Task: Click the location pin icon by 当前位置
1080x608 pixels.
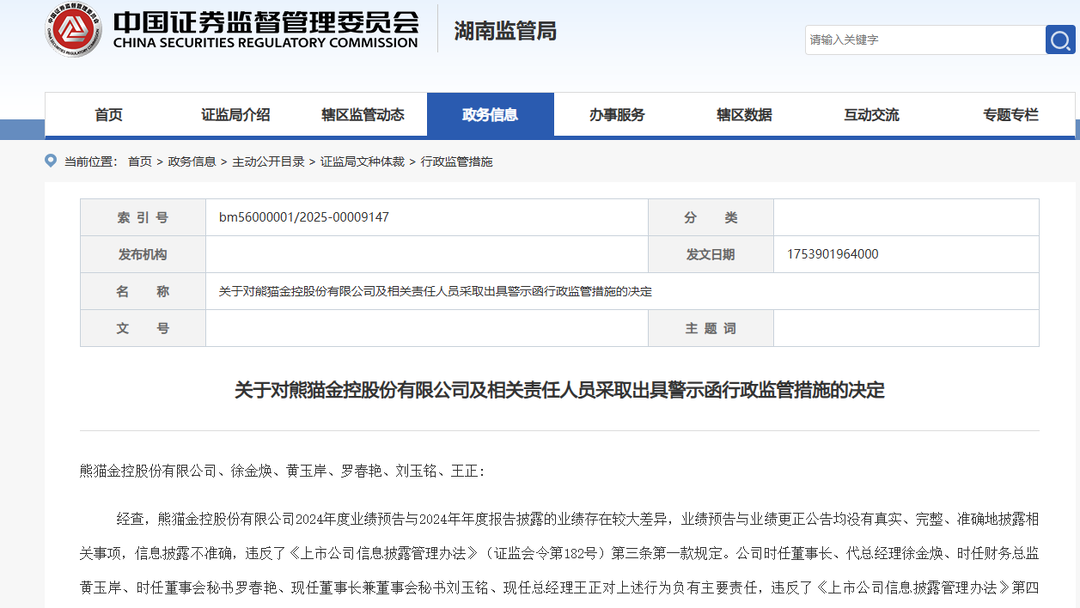Action: pyautogui.click(x=50, y=160)
